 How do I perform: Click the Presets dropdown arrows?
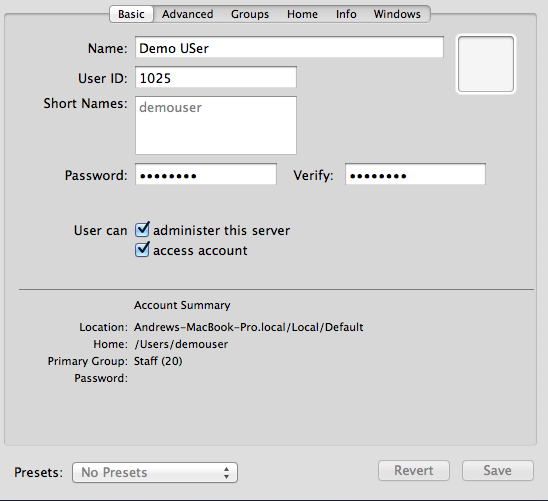pyautogui.click(x=226, y=472)
